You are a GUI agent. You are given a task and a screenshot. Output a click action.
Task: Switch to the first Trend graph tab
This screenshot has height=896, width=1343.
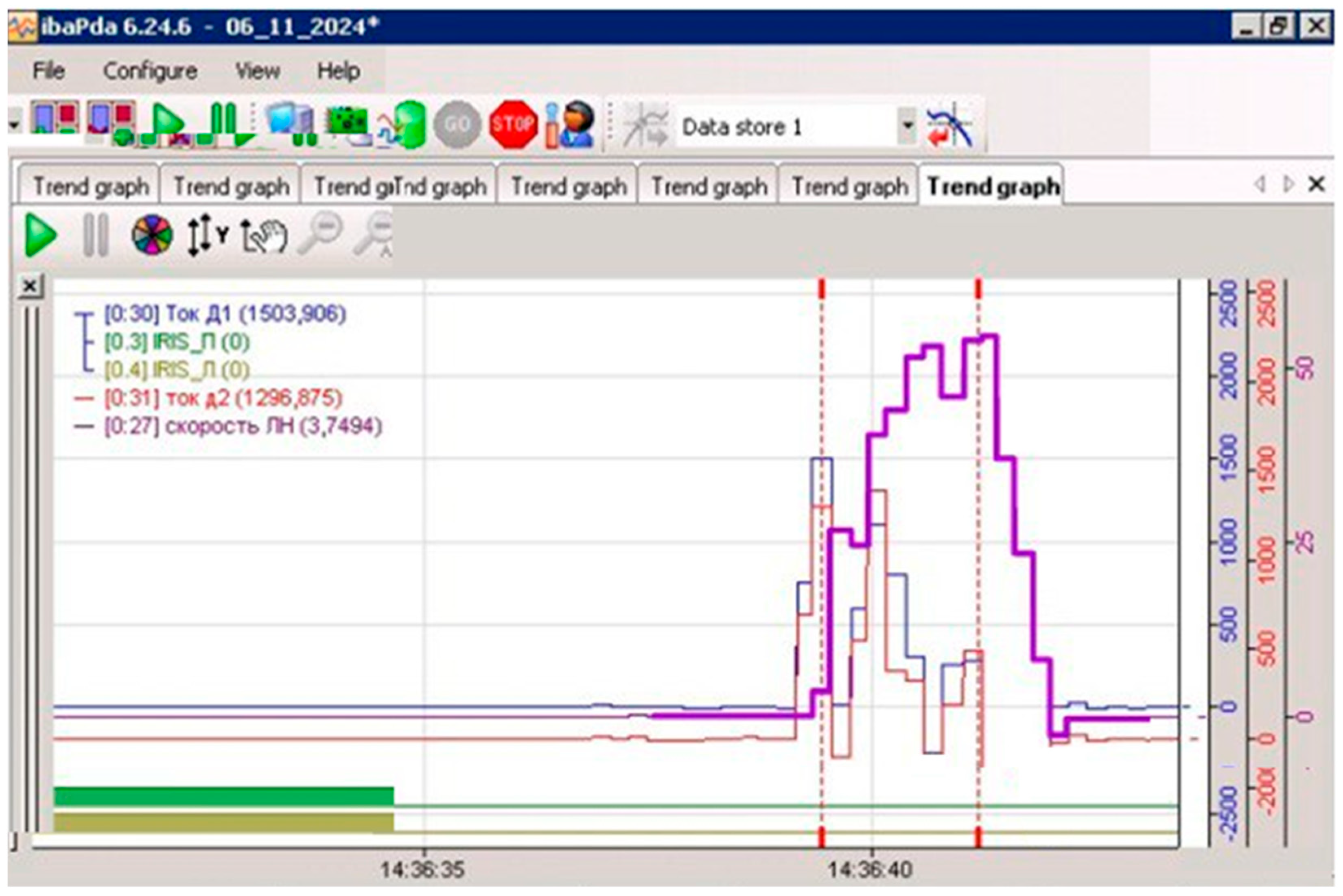click(90, 186)
